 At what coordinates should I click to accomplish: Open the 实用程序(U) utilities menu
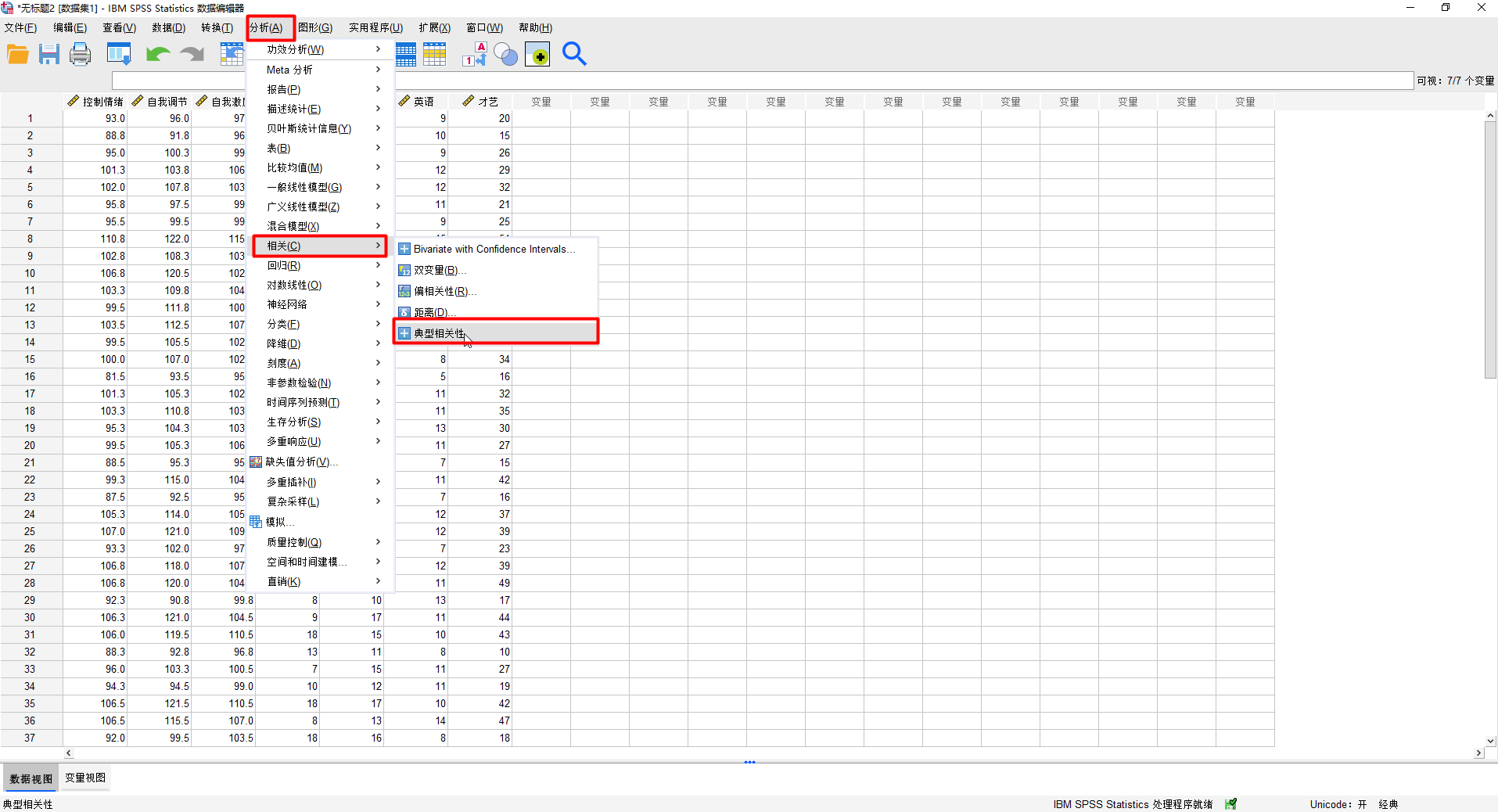[375, 27]
